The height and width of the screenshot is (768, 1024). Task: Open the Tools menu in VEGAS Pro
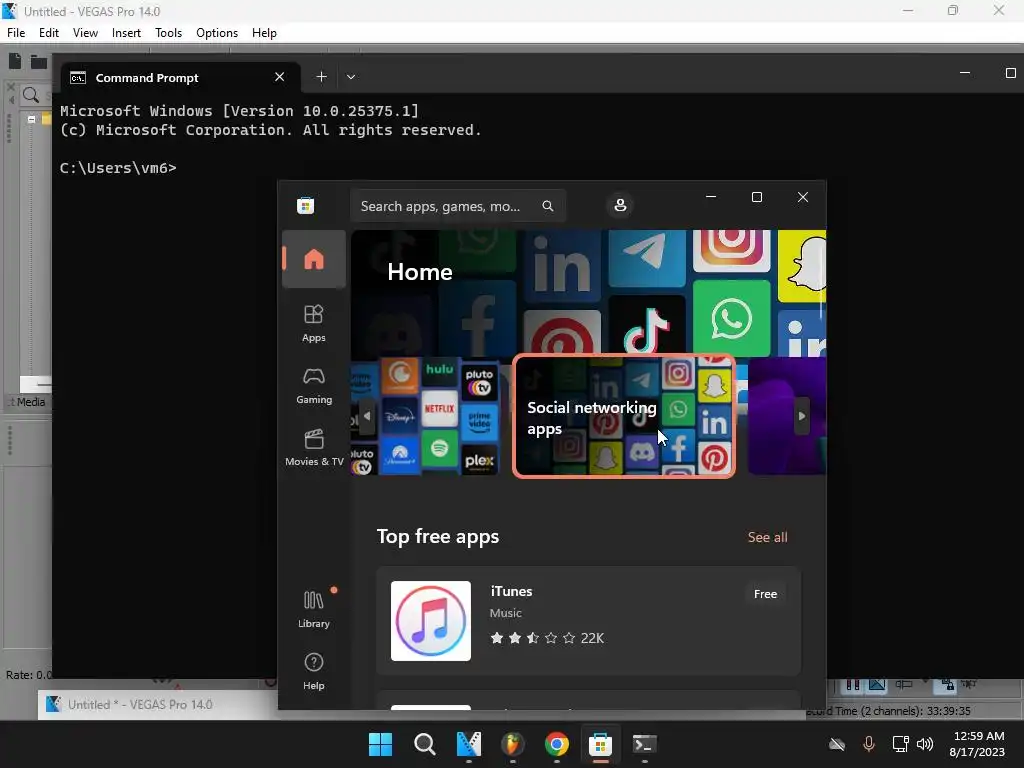[168, 33]
